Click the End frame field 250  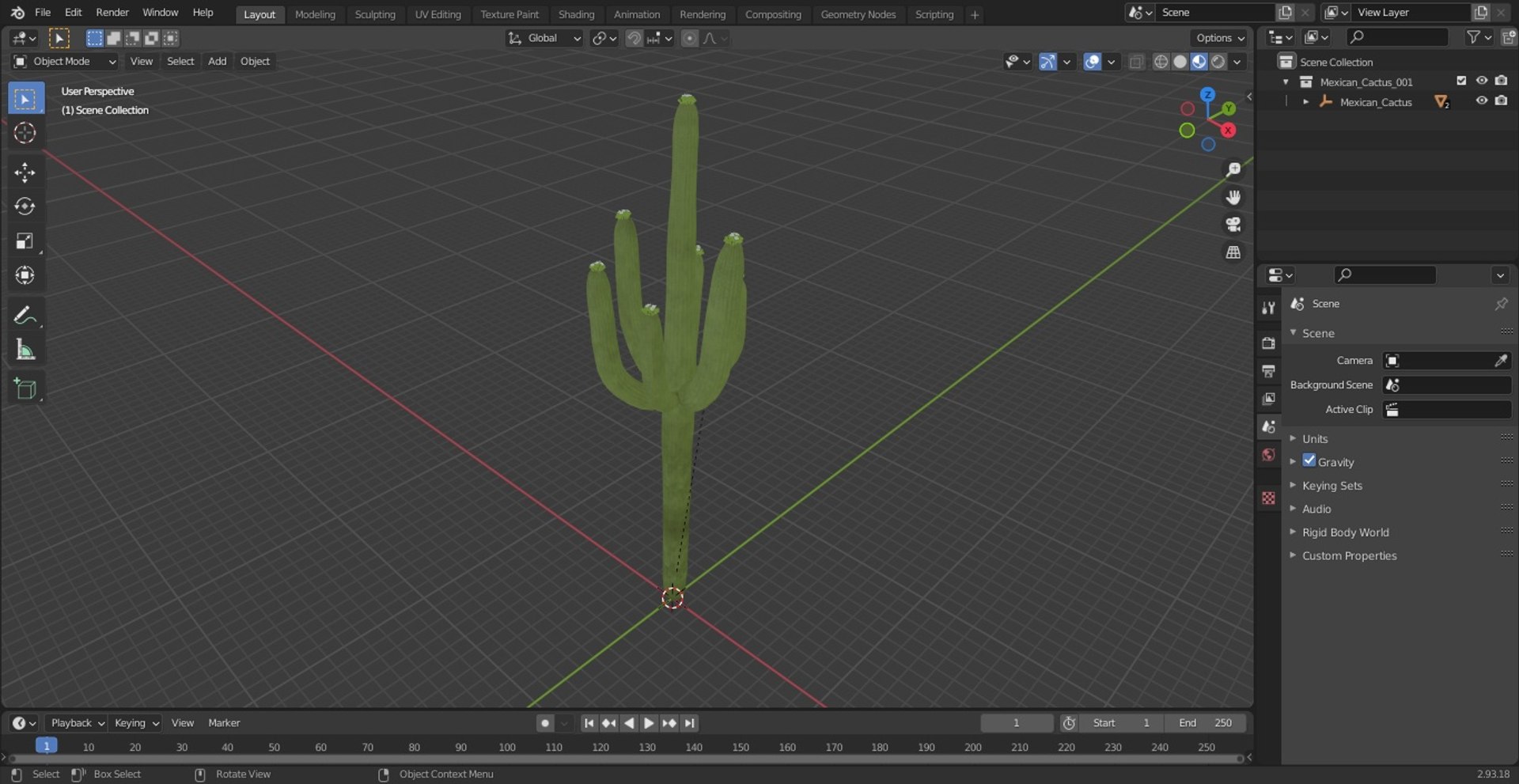point(1205,723)
